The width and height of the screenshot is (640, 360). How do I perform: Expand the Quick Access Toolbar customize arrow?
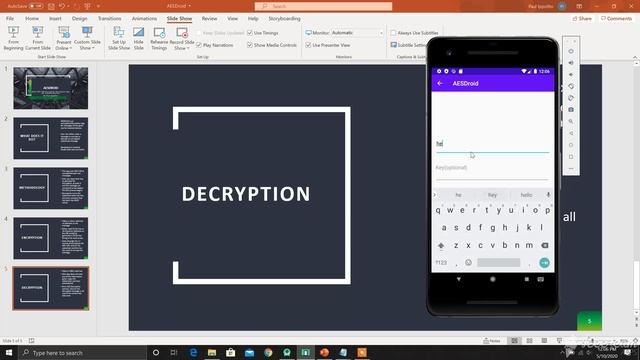point(98,6)
